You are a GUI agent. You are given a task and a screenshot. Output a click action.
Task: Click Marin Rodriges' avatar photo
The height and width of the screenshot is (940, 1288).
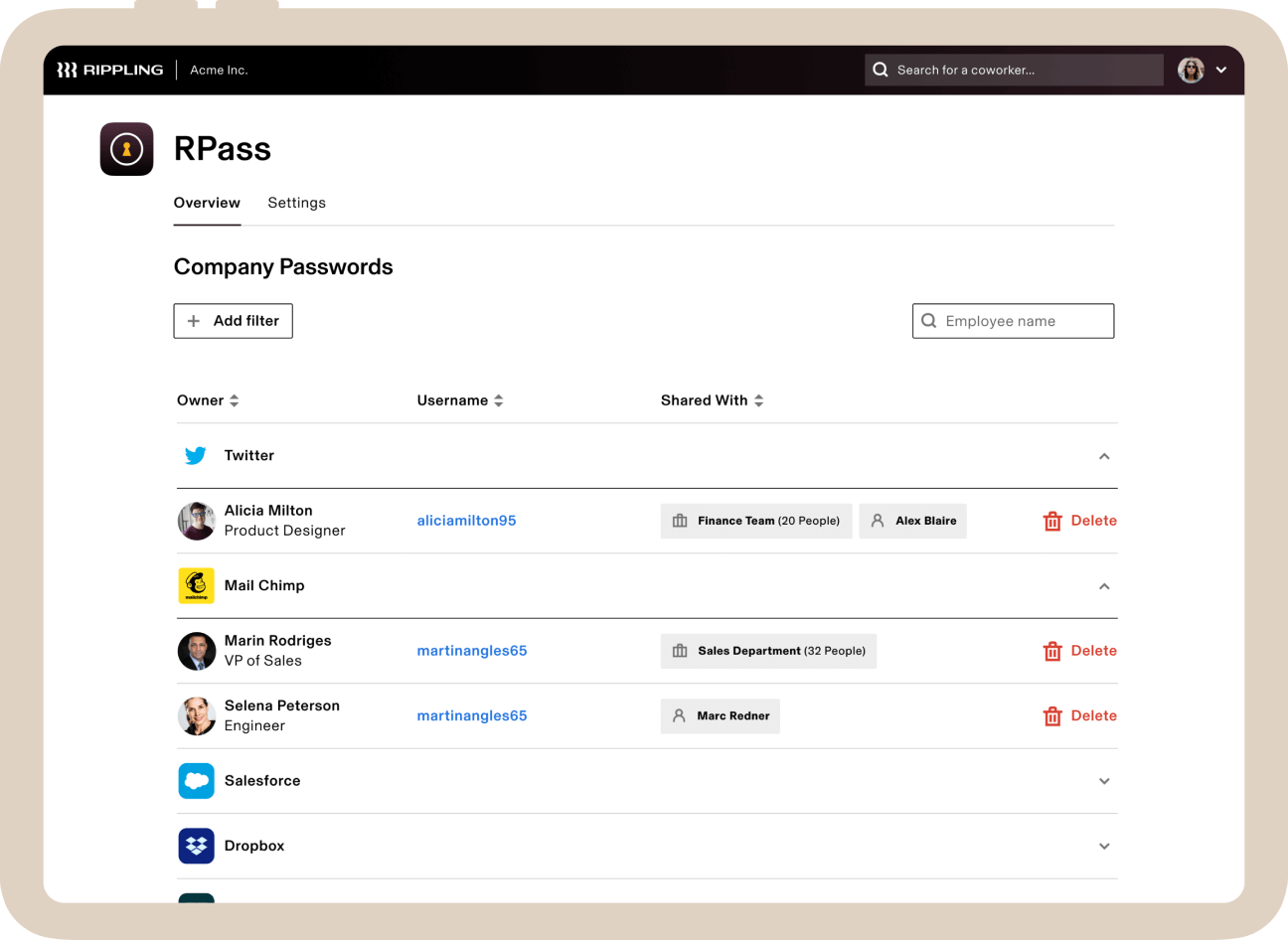[197, 651]
